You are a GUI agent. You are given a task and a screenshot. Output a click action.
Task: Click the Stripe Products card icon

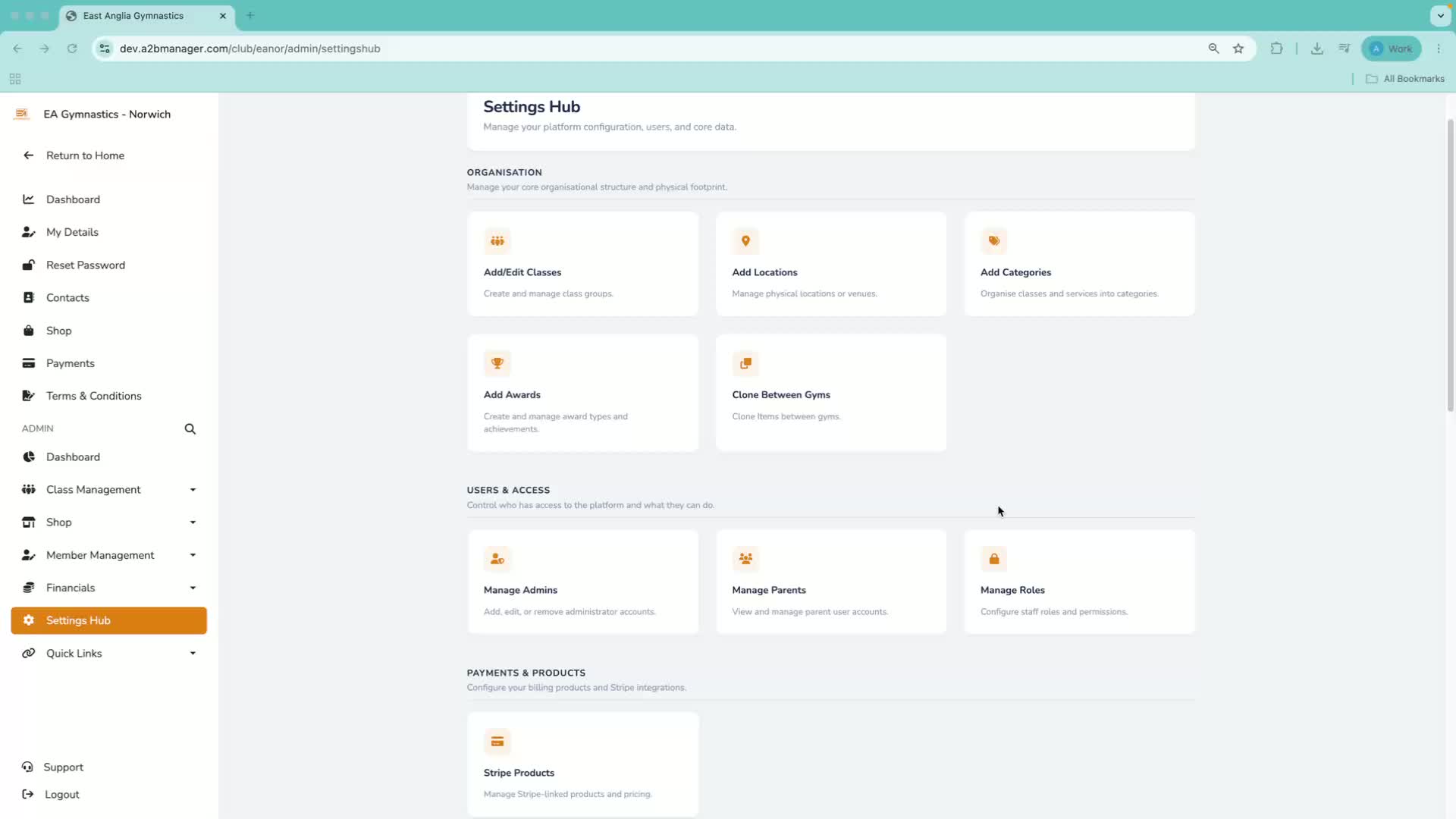[497, 742]
